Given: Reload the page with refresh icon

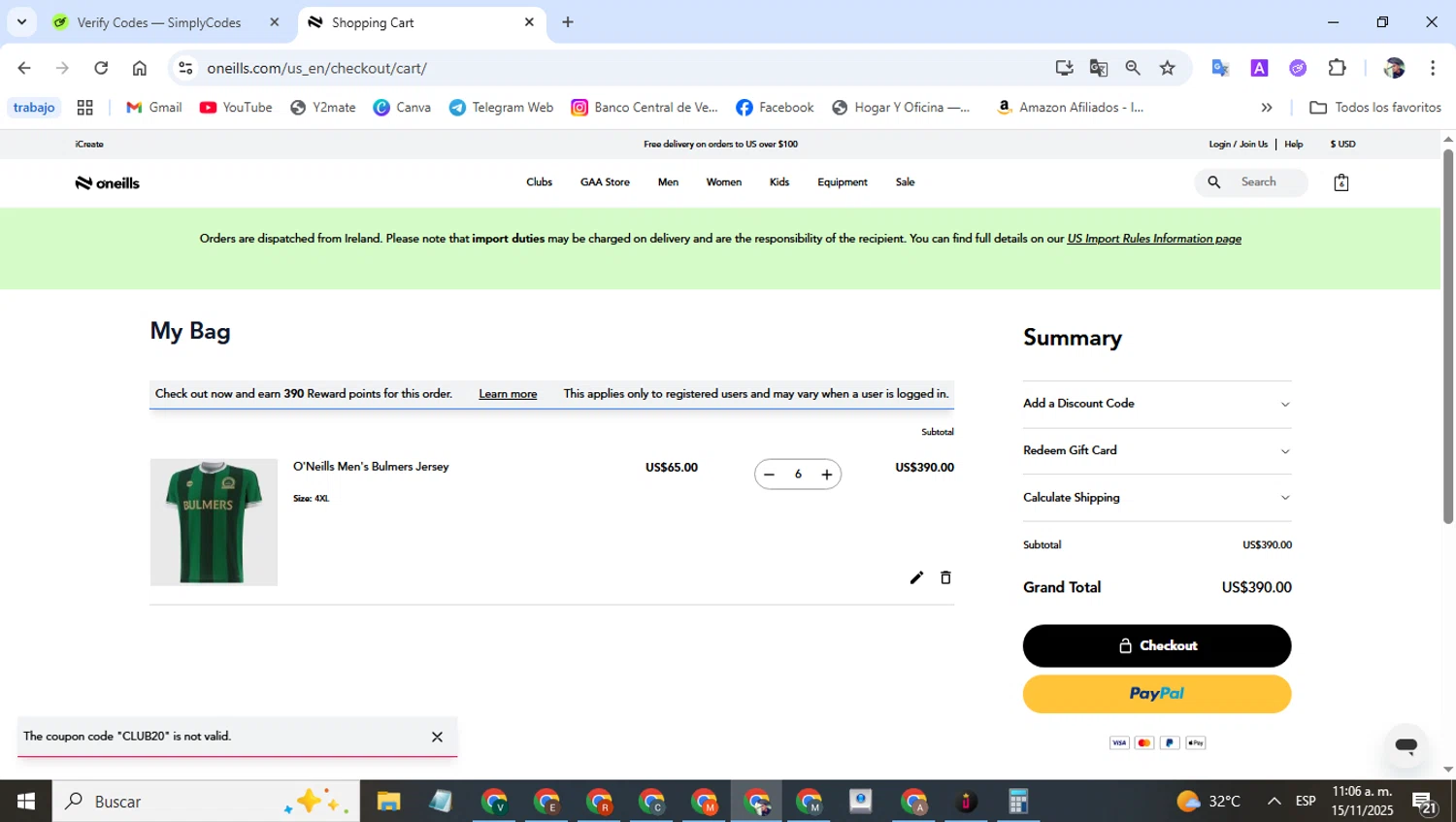Looking at the screenshot, I should [101, 68].
